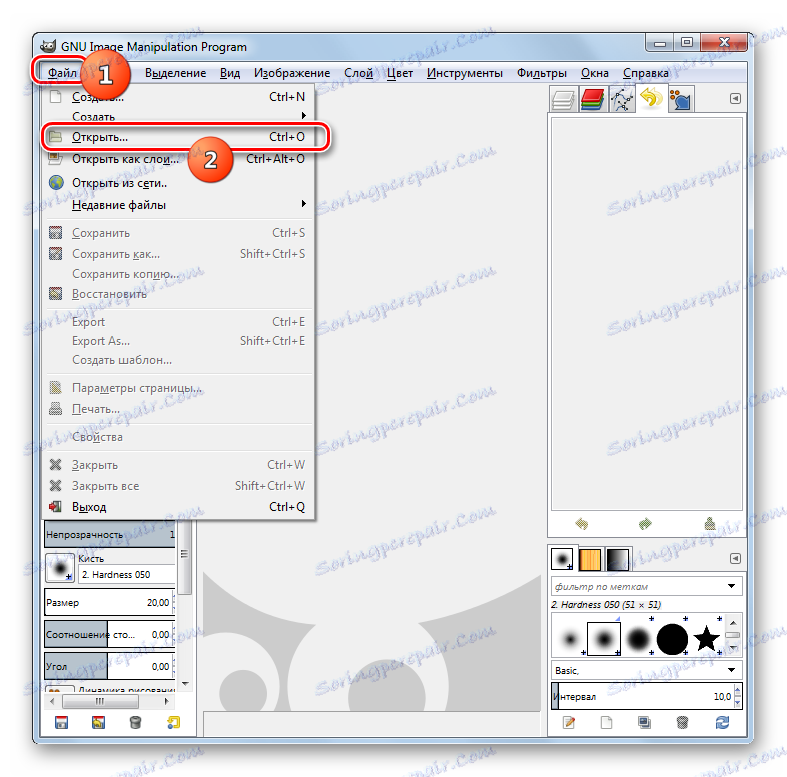The width and height of the screenshot is (787, 777).
Task: Click the edit brush pencil icon
Action: [569, 722]
